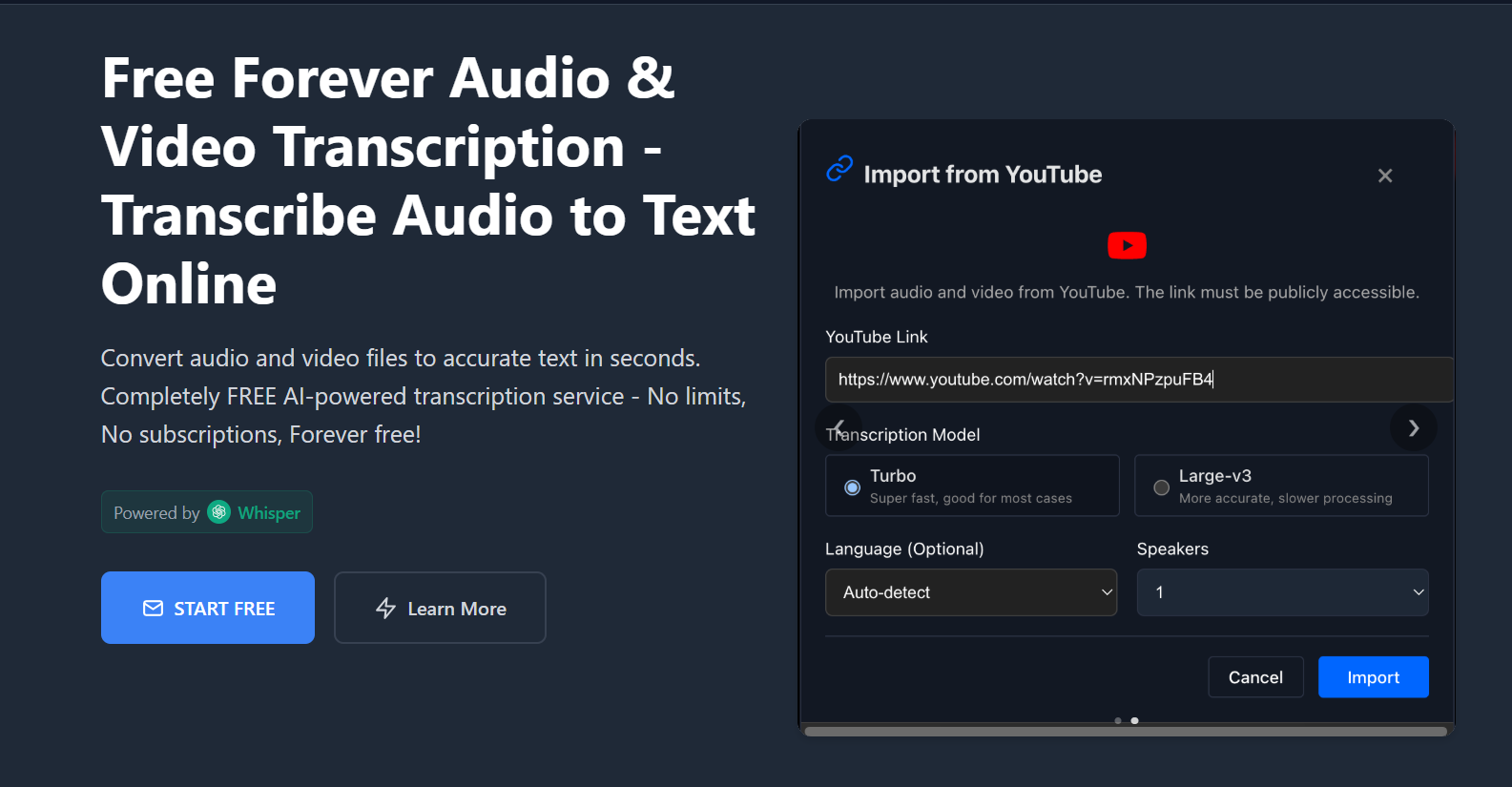This screenshot has width=1512, height=787.
Task: Click 'Super fast, good for most cases' text
Action: pos(971,498)
